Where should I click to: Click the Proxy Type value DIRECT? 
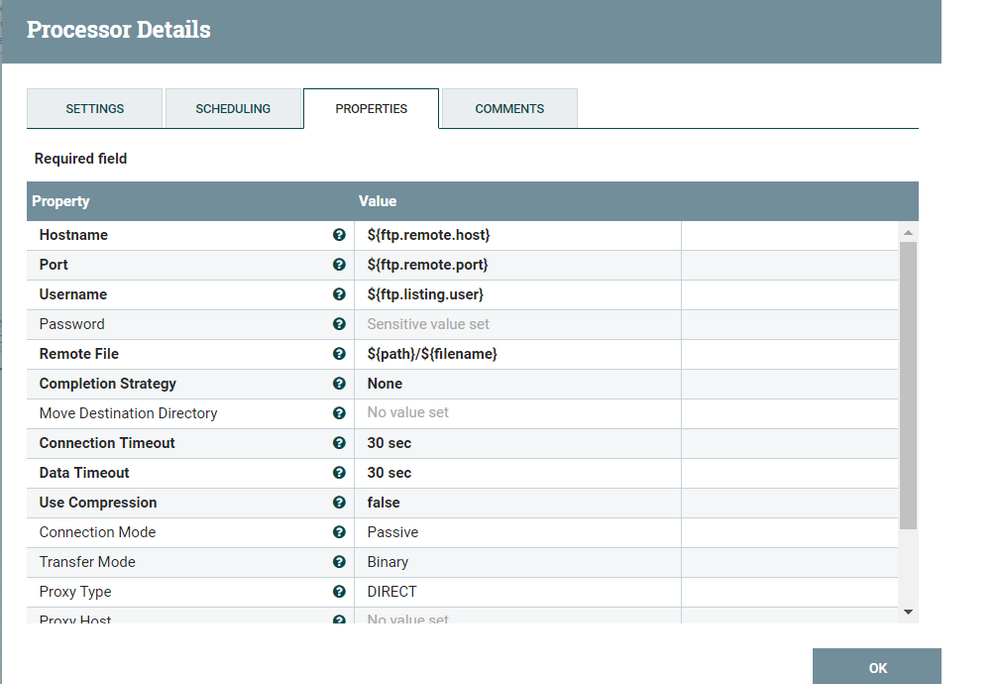point(392,592)
